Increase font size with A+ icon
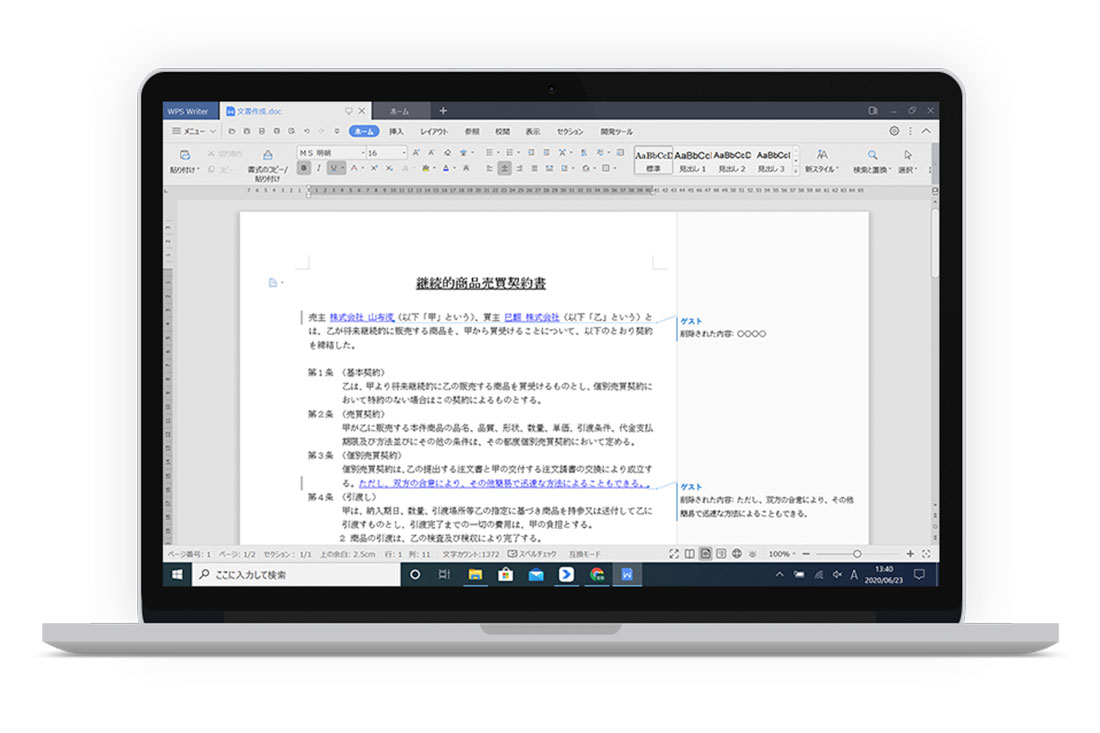 (x=416, y=153)
